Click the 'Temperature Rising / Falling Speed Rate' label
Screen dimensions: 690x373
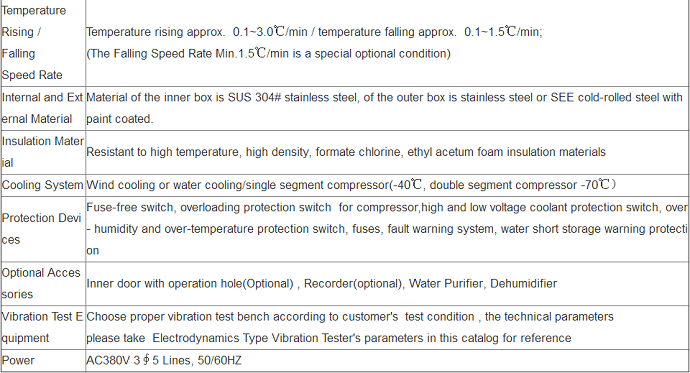(34, 43)
